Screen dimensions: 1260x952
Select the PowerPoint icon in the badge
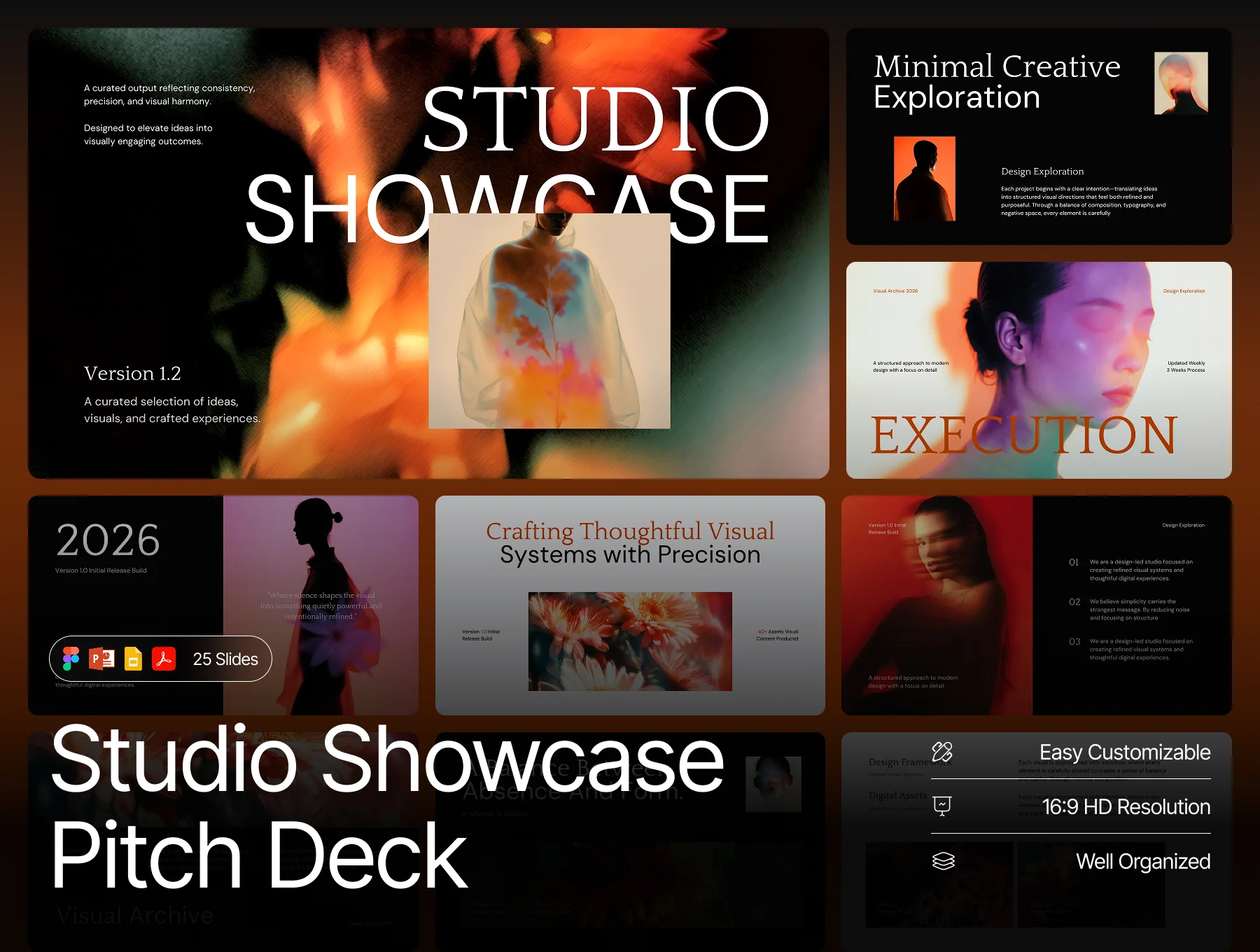pyautogui.click(x=102, y=659)
